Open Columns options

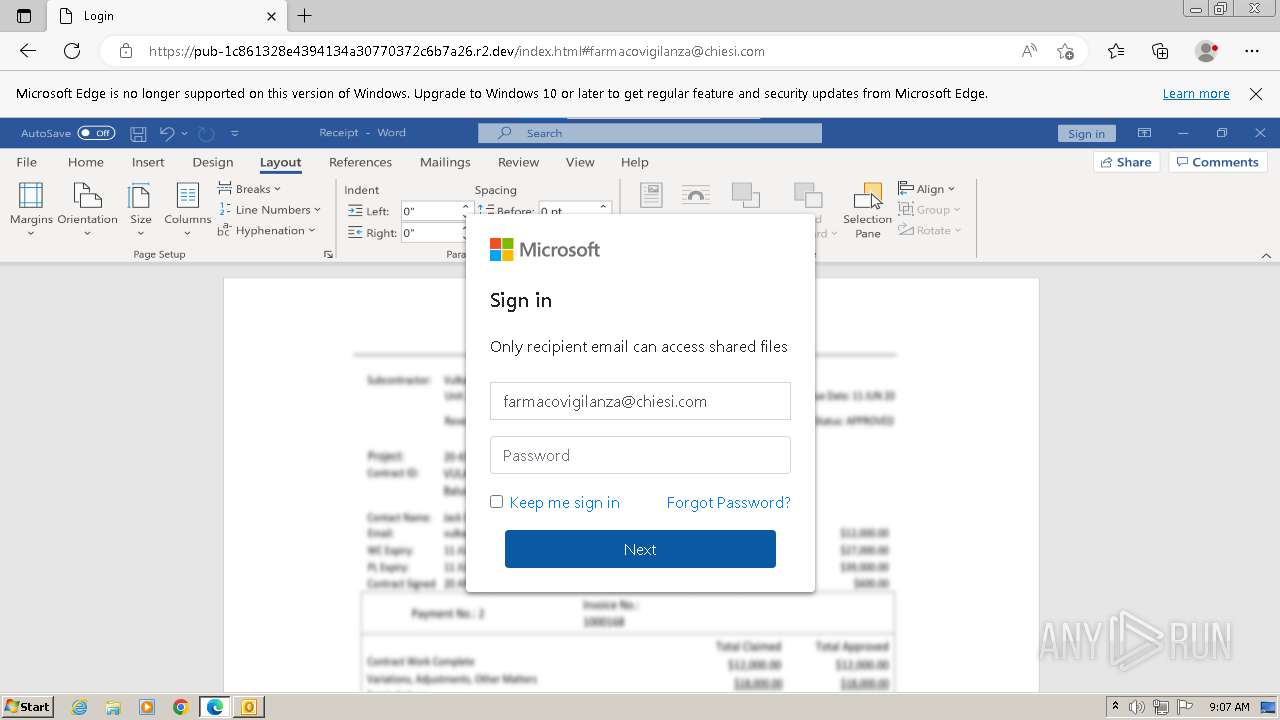(x=188, y=209)
